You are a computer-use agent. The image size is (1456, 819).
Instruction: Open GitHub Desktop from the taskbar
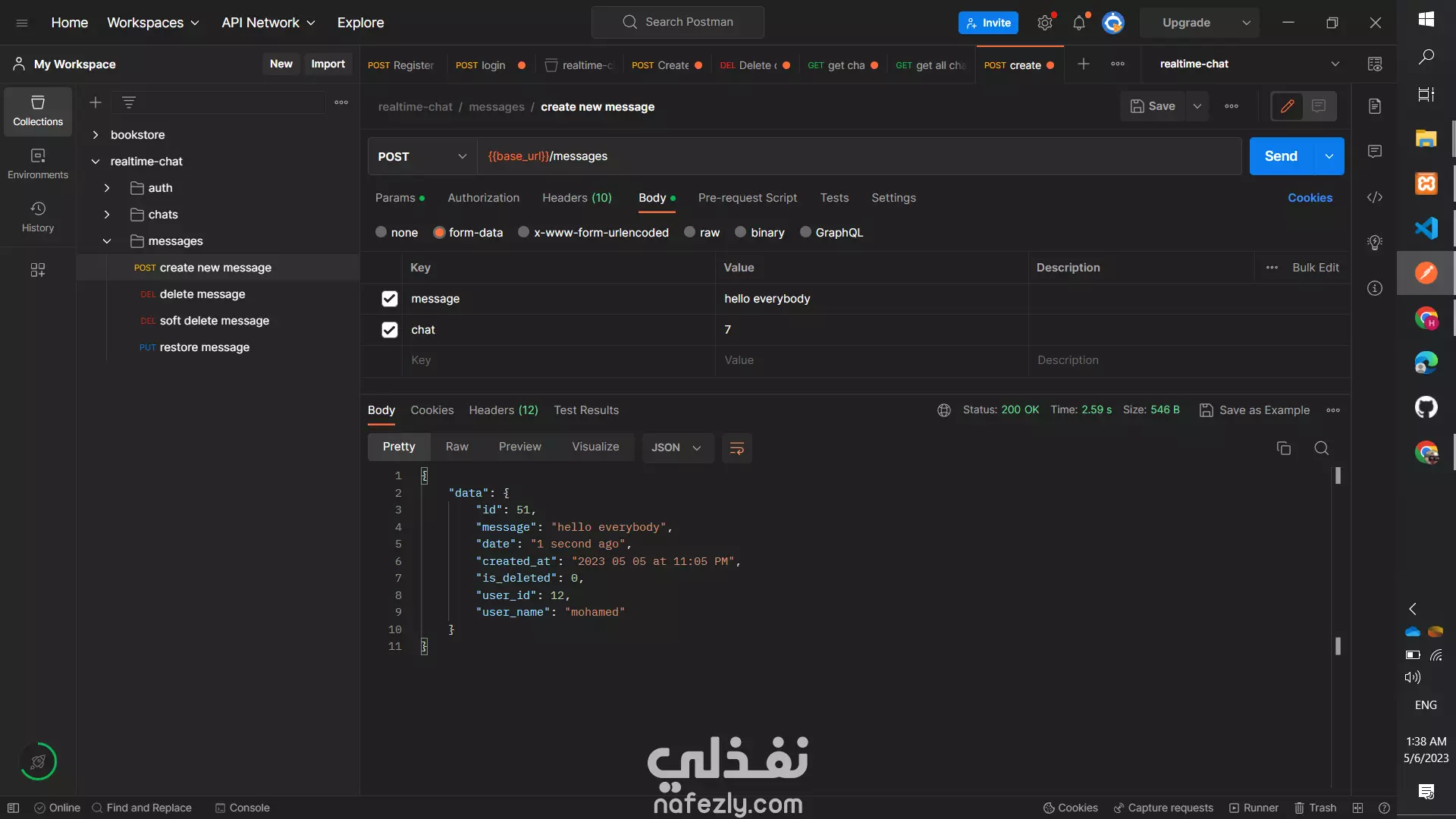1426,407
